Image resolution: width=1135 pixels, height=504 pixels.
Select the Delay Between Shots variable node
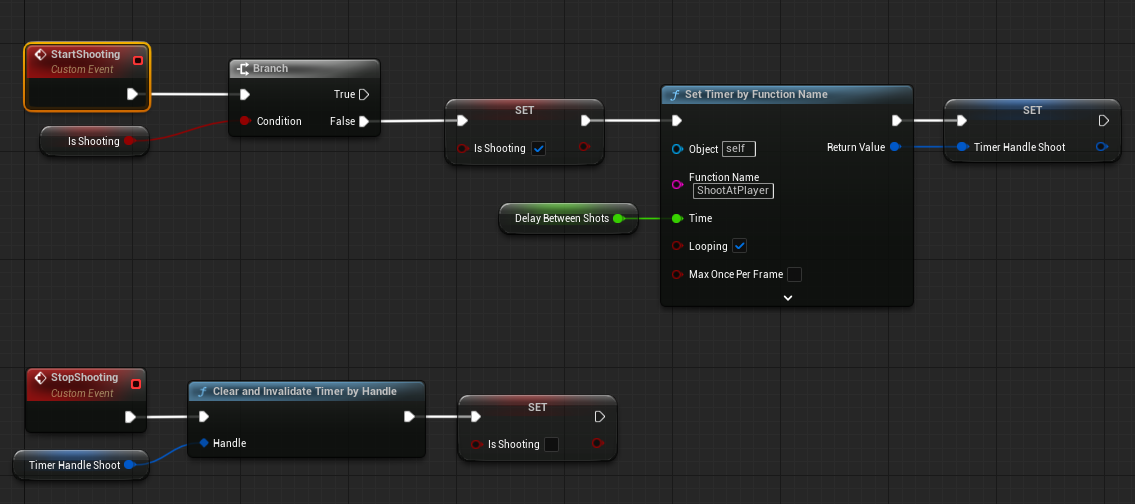pyautogui.click(x=561, y=218)
